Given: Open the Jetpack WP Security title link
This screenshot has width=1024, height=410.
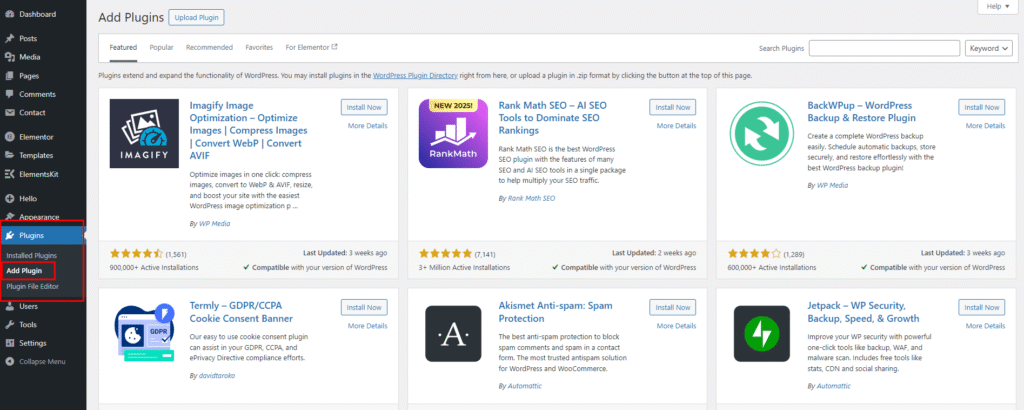Looking at the screenshot, I should (863, 312).
